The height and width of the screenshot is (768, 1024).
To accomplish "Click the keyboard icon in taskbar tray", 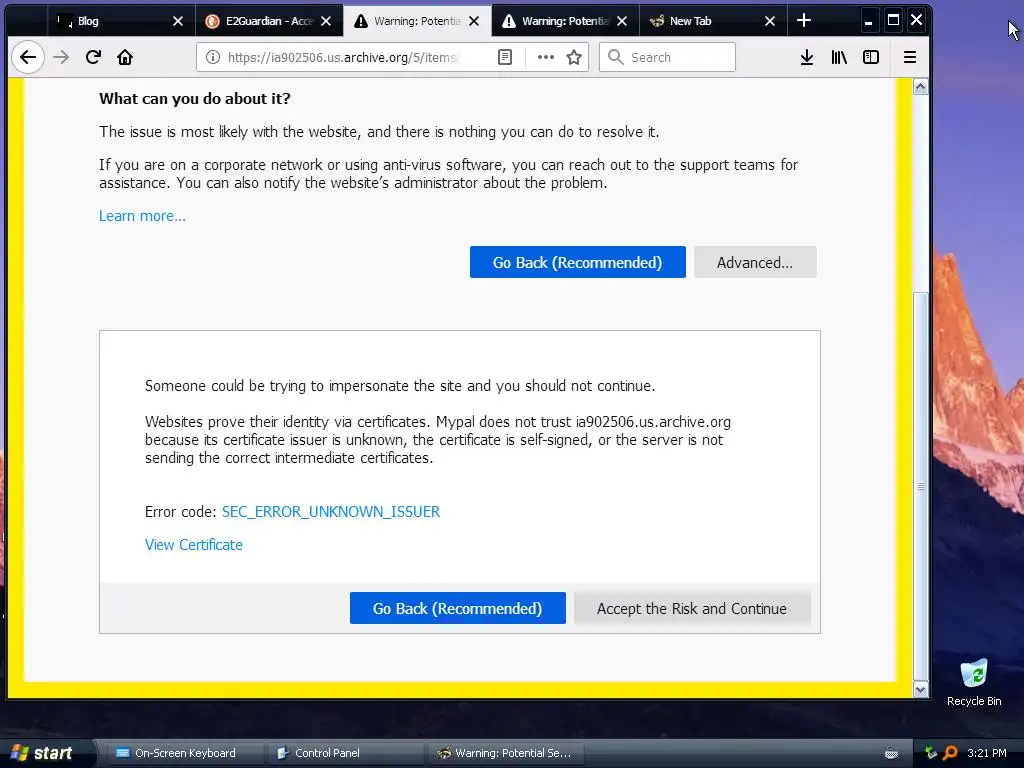I will 891,753.
